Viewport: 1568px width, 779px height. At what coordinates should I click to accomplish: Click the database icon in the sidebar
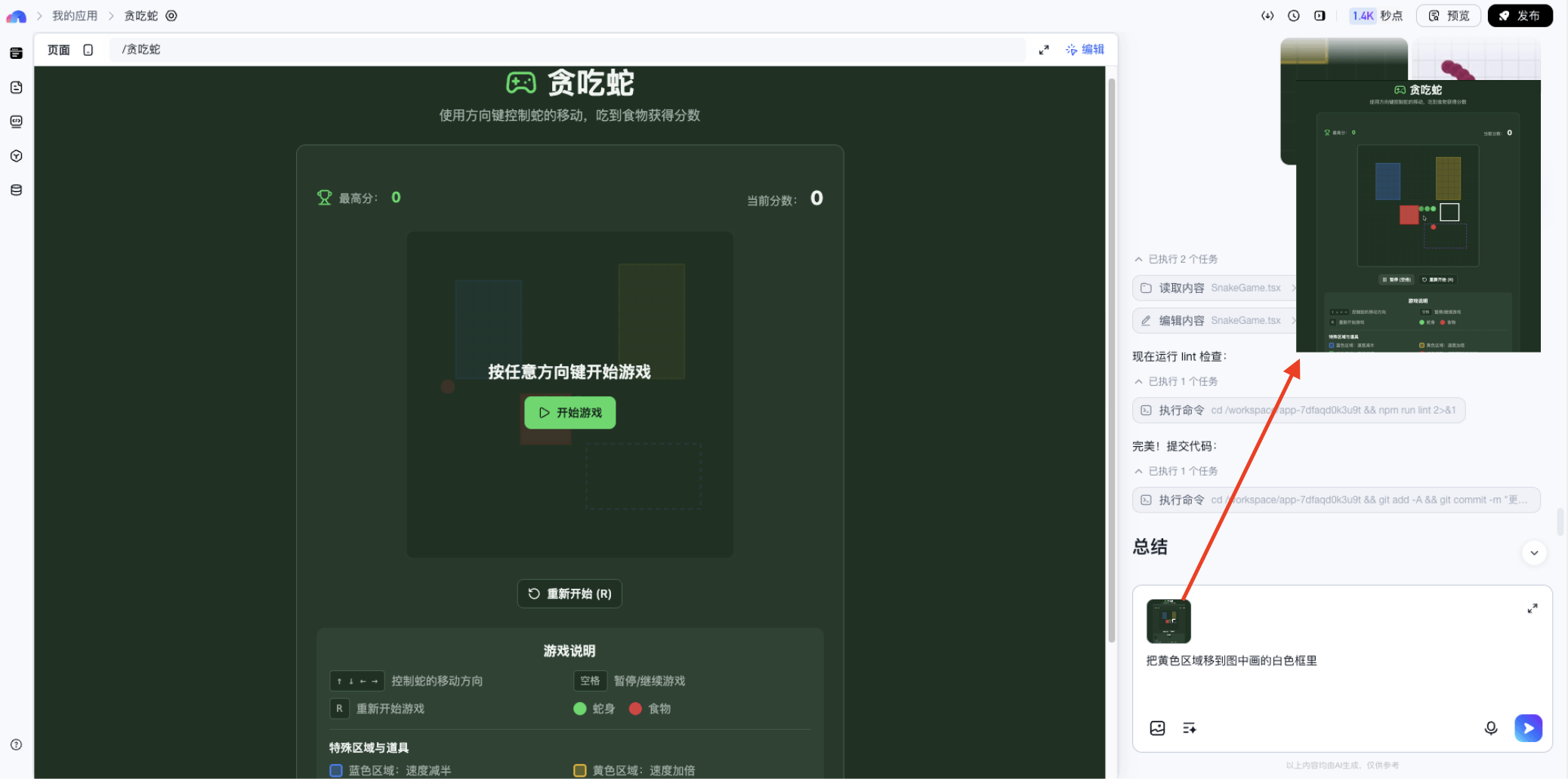click(x=16, y=189)
